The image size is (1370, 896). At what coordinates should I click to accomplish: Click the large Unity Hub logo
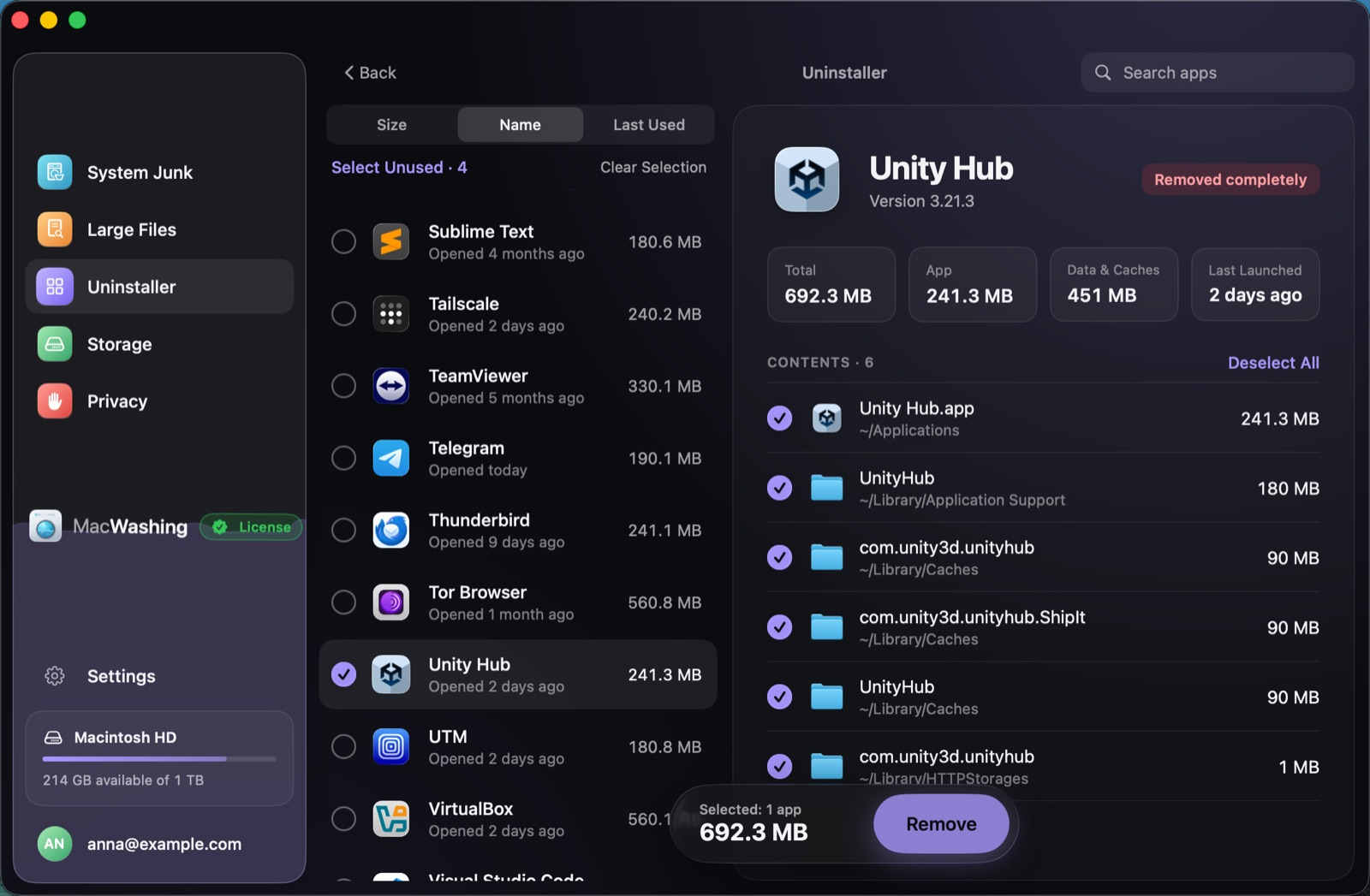click(807, 180)
